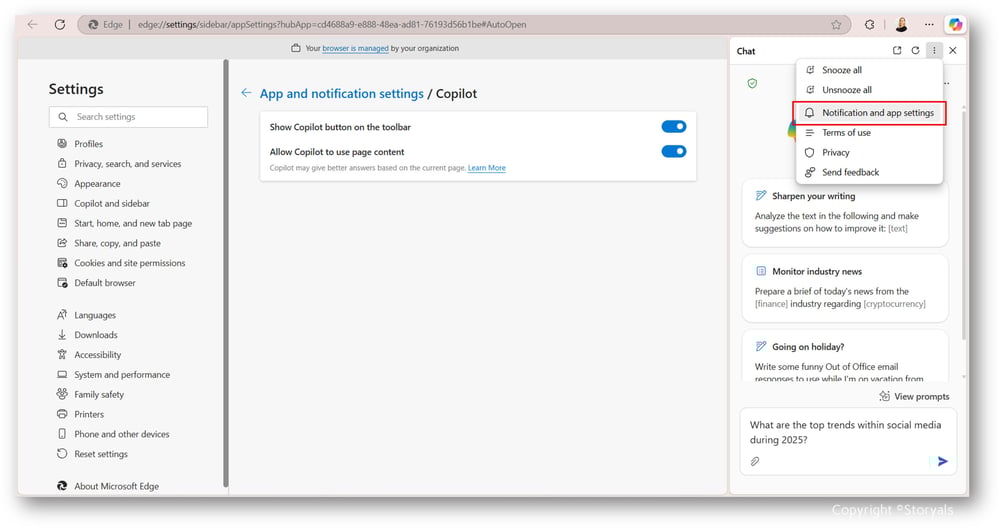Open the Learn More link
This screenshot has height=528, width=1000.
(x=487, y=168)
